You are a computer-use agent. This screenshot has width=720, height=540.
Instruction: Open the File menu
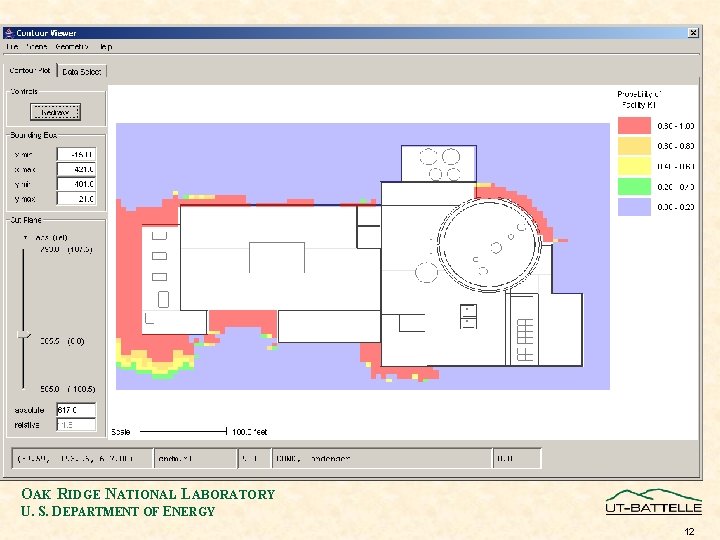(12, 46)
